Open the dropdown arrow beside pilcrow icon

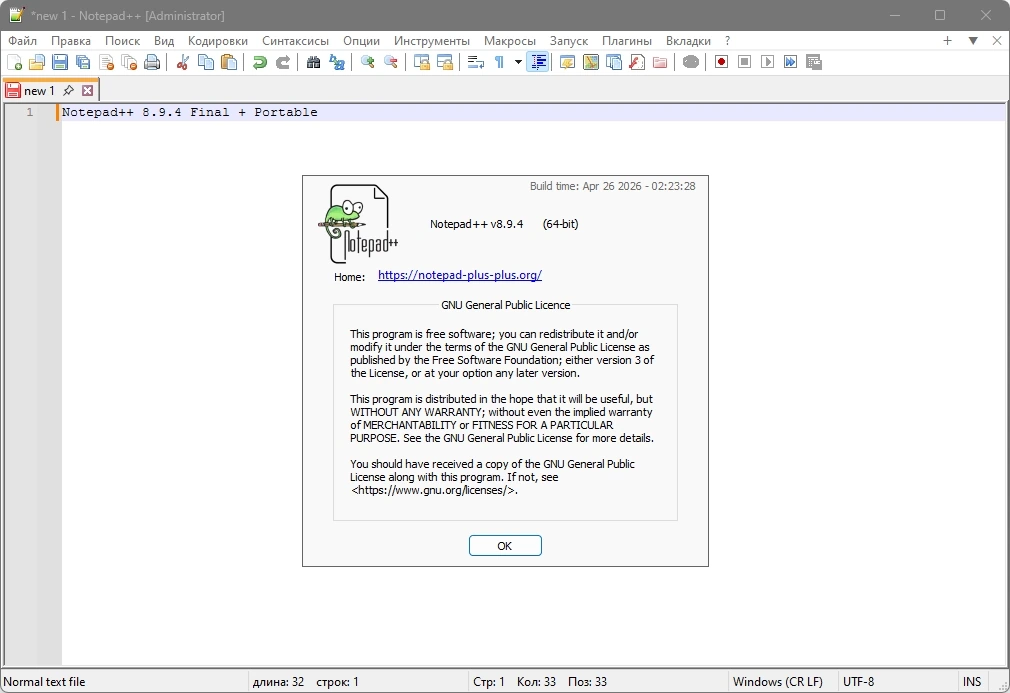pos(518,62)
